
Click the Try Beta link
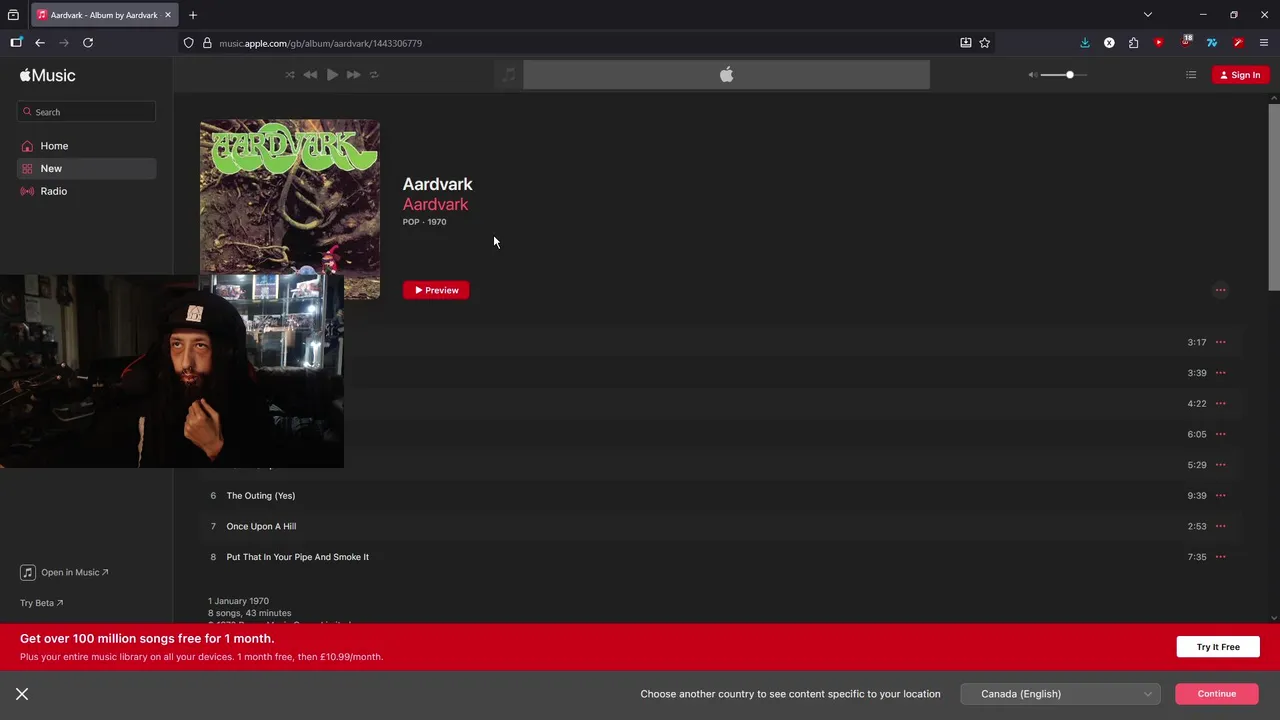41,603
